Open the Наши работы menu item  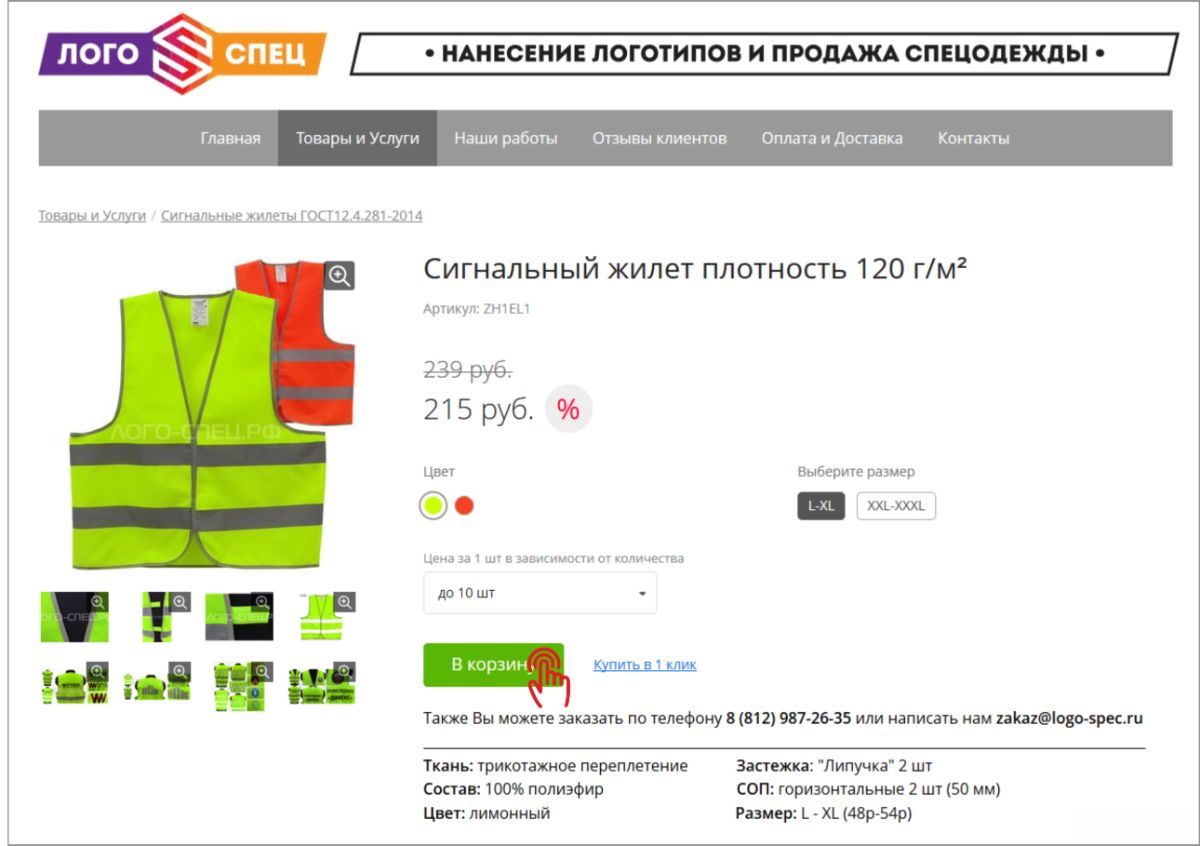pos(506,138)
